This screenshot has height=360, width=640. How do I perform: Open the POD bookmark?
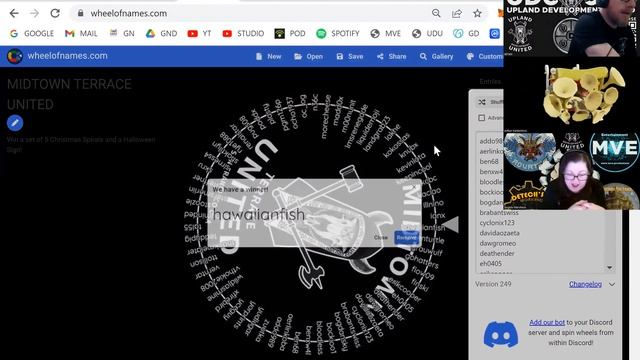pos(290,33)
